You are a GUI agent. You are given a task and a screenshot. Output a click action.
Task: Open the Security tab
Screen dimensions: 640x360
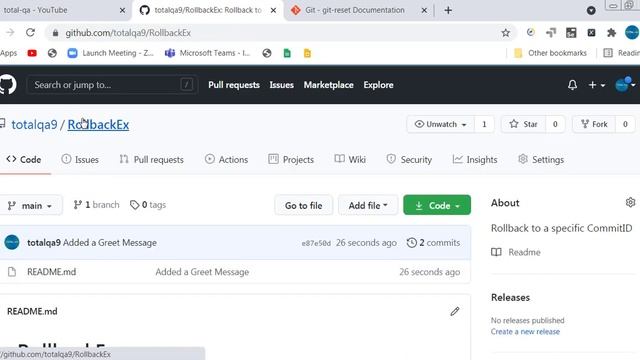tap(409, 160)
